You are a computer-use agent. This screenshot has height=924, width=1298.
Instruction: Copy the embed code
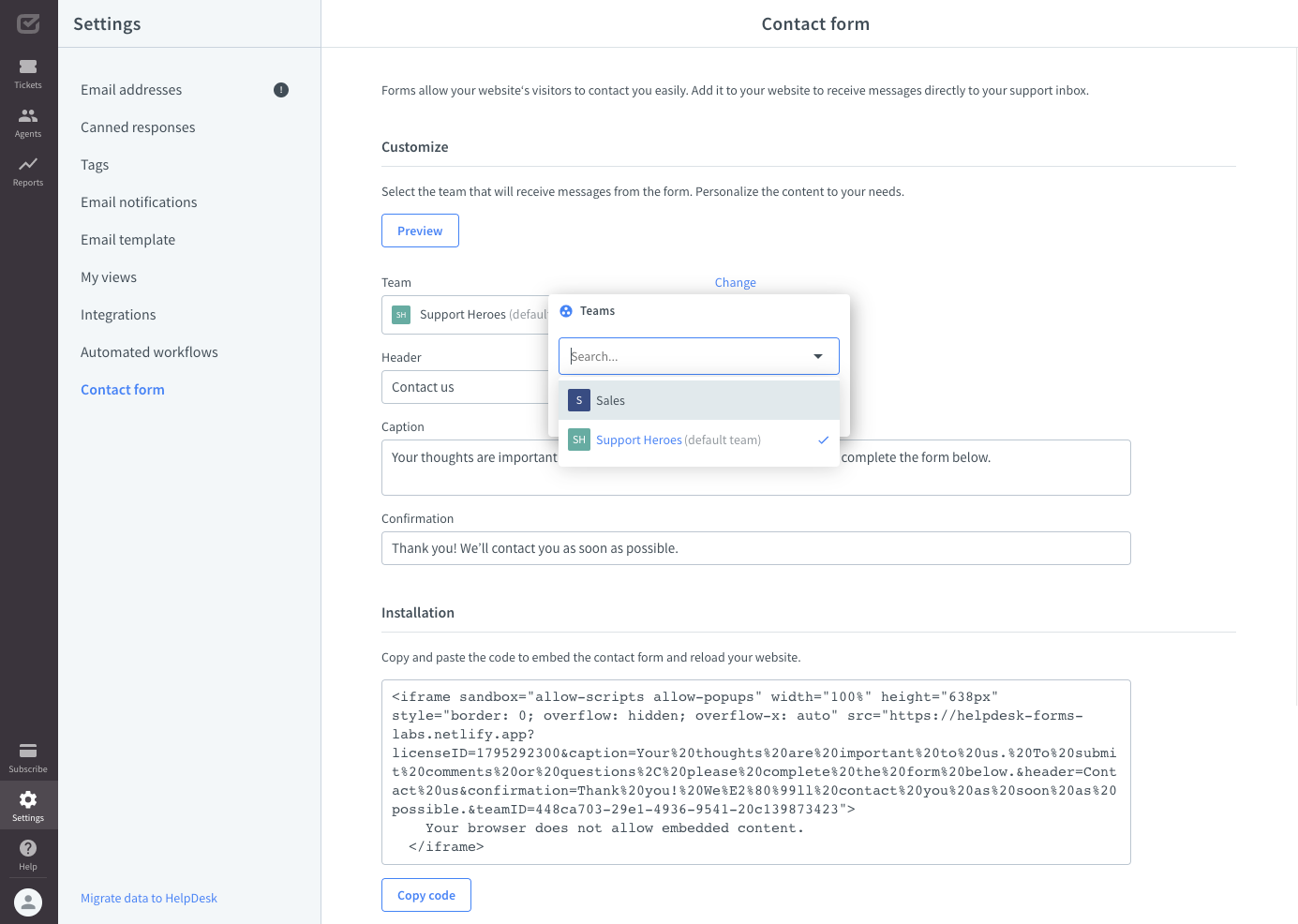pyautogui.click(x=425, y=894)
